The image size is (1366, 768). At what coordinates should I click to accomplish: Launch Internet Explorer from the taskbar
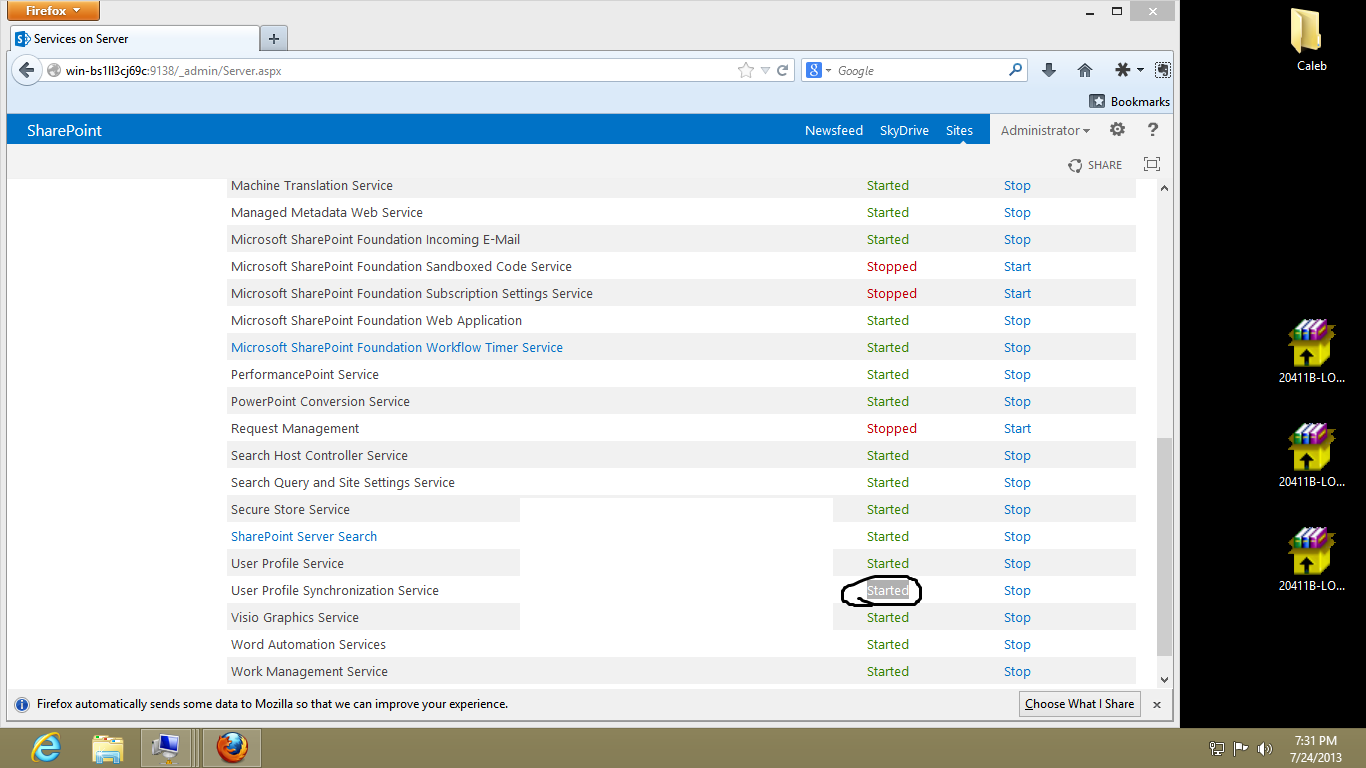point(46,747)
